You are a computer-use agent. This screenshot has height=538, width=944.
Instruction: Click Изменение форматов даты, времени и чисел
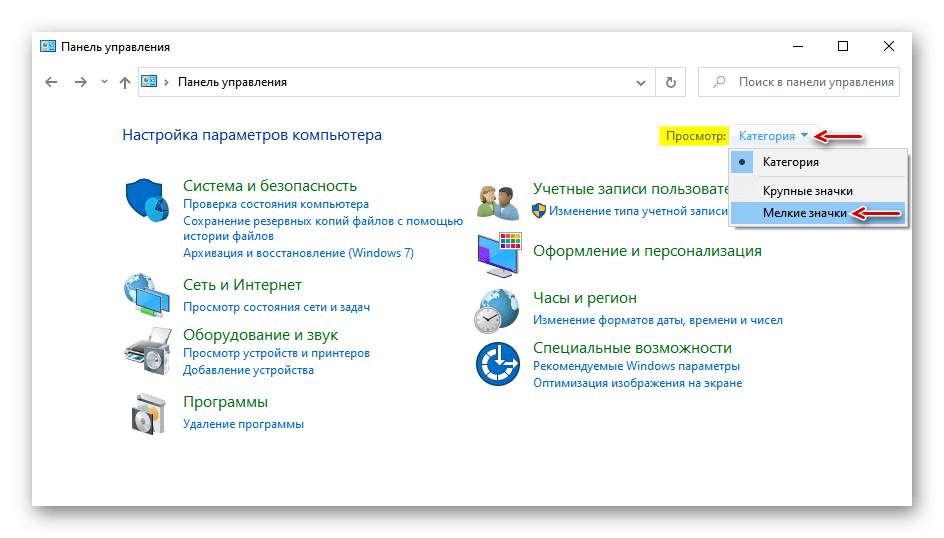pos(658,320)
